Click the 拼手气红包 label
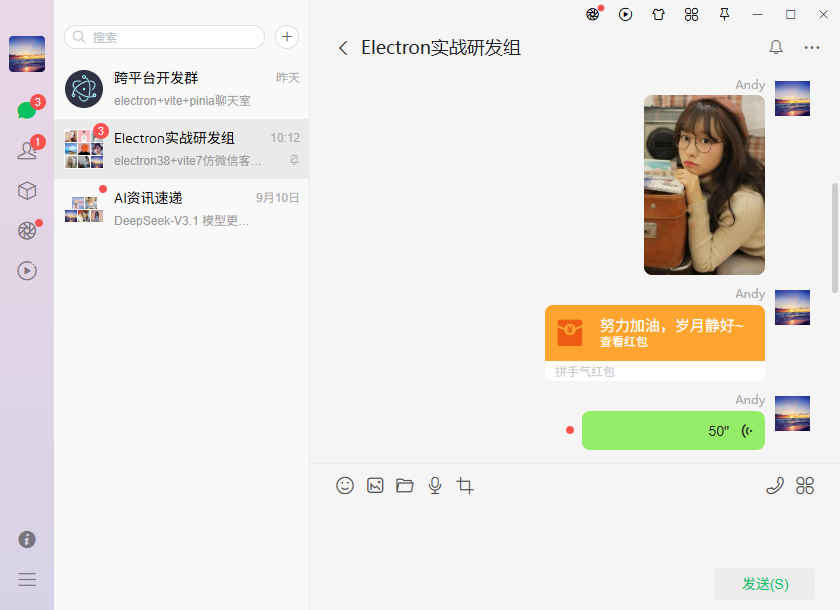Viewport: 840px width, 610px height. (x=584, y=371)
